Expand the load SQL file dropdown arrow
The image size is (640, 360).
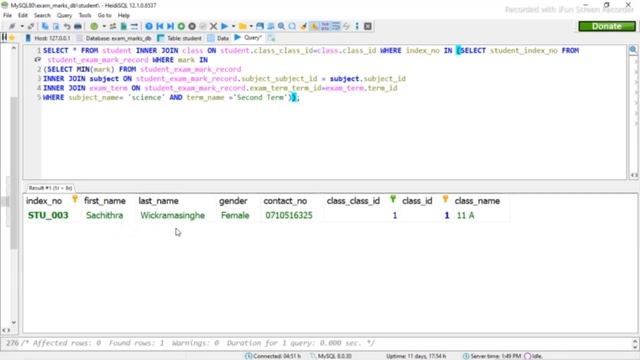[x=251, y=26]
